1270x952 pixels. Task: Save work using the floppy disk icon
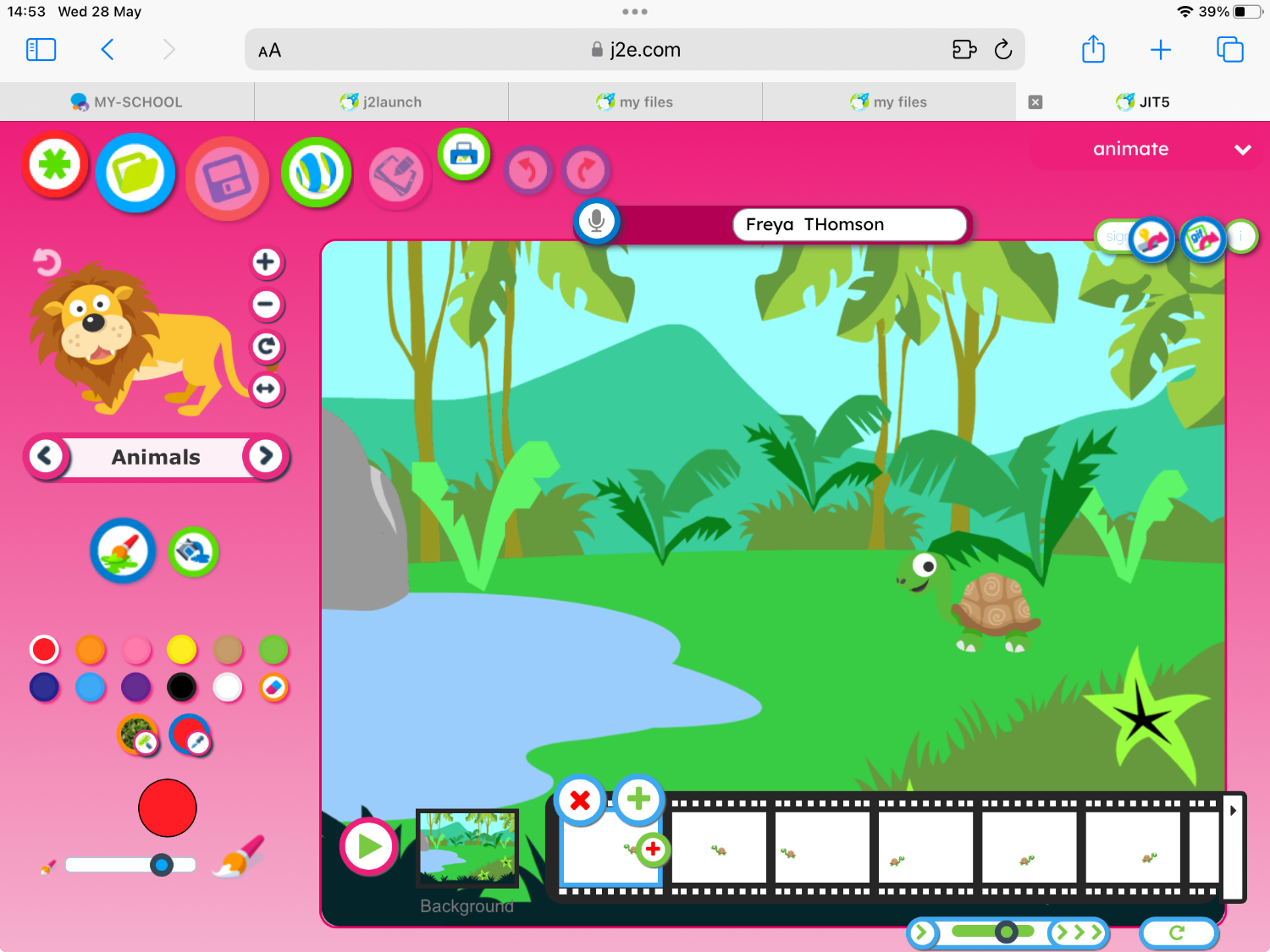tap(227, 179)
